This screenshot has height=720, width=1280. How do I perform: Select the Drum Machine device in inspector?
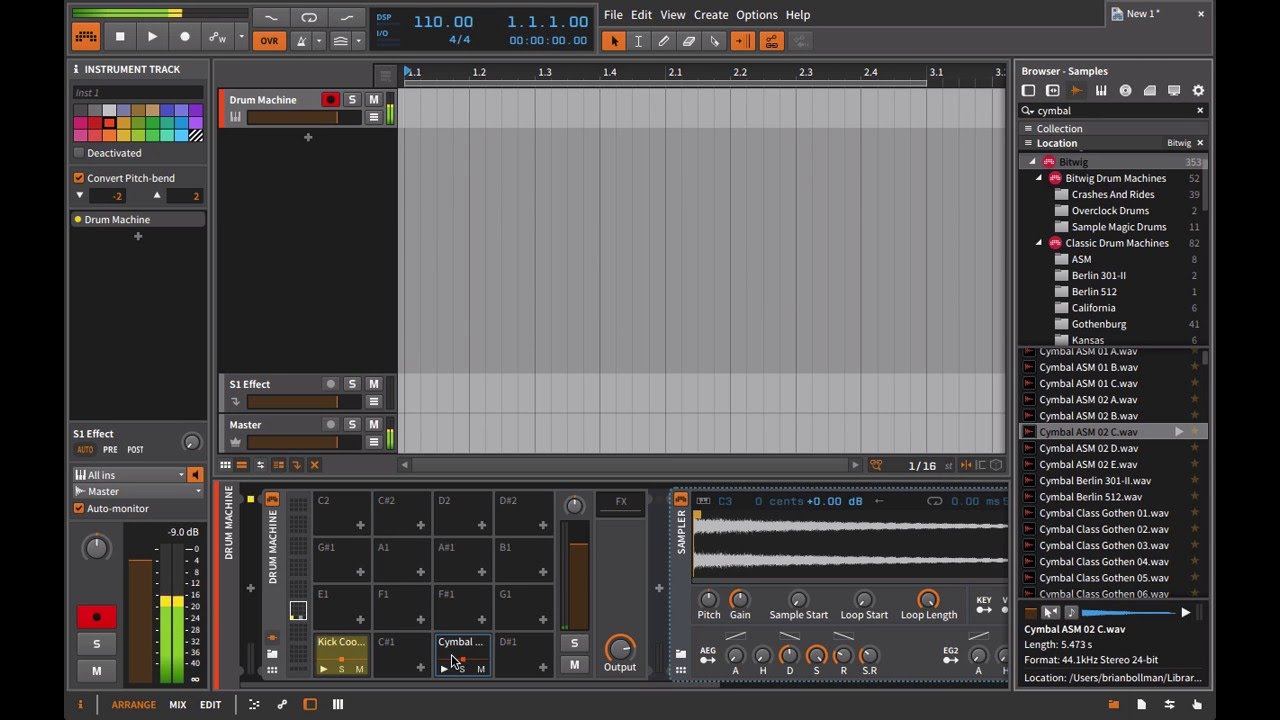pos(137,220)
